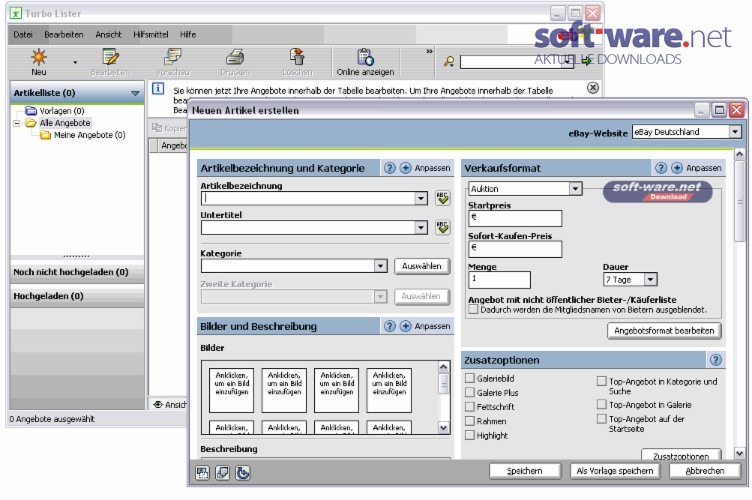
Task: Click the second icon in dialog bottom-left toolbar
Action: [x=222, y=473]
